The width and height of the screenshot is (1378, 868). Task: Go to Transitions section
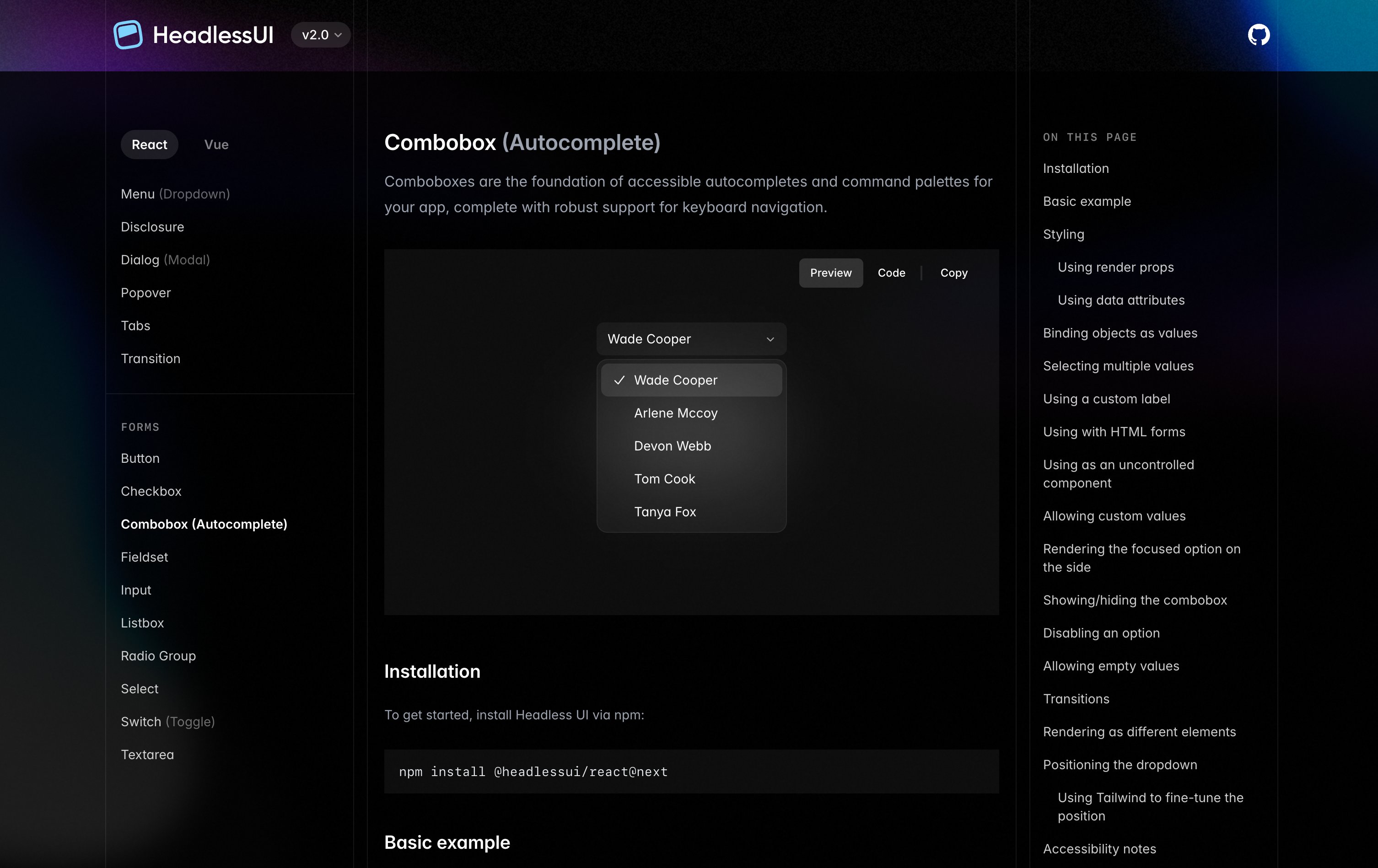click(1076, 699)
